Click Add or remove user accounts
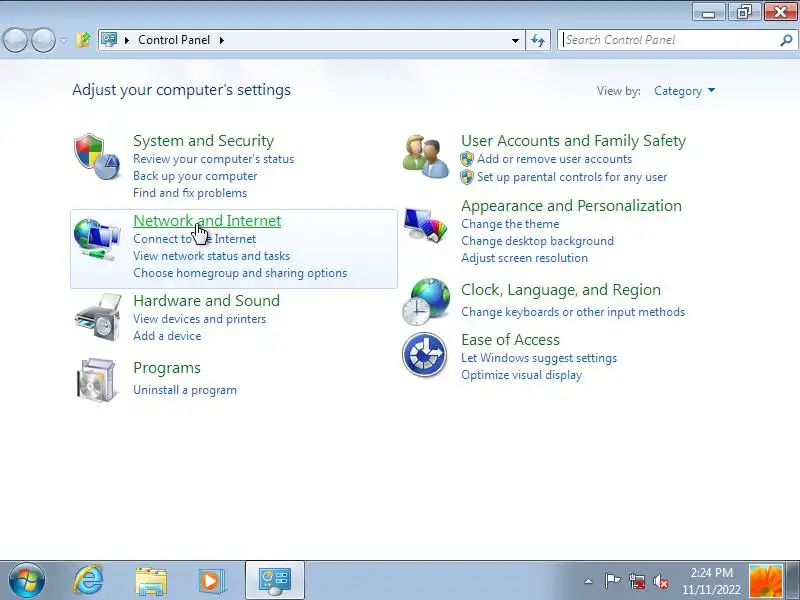Screen dimensions: 800x600 pyautogui.click(x=555, y=159)
